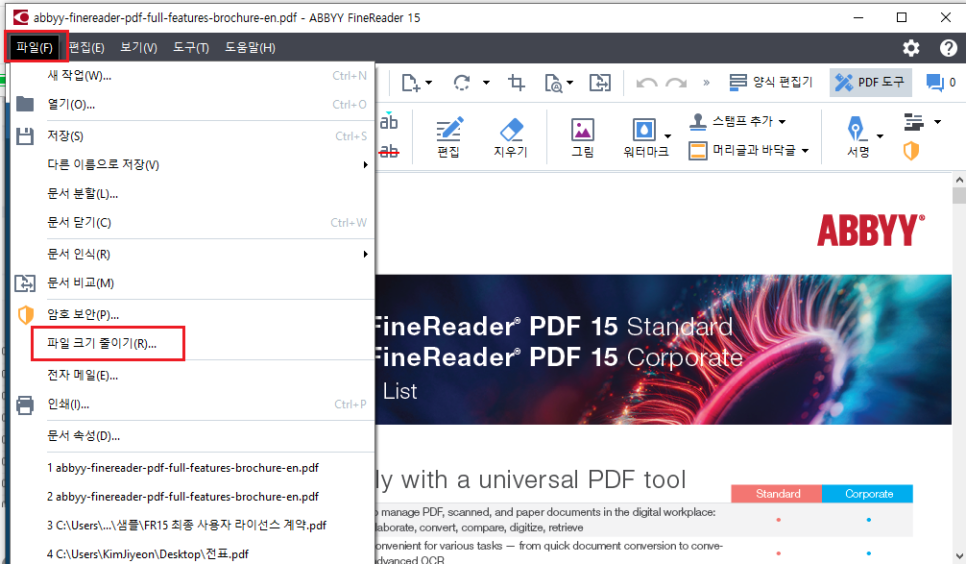Screen dimensions: 966x564
Task: Open recent file 2 abbyy-finereader brochure
Action: (x=192, y=497)
